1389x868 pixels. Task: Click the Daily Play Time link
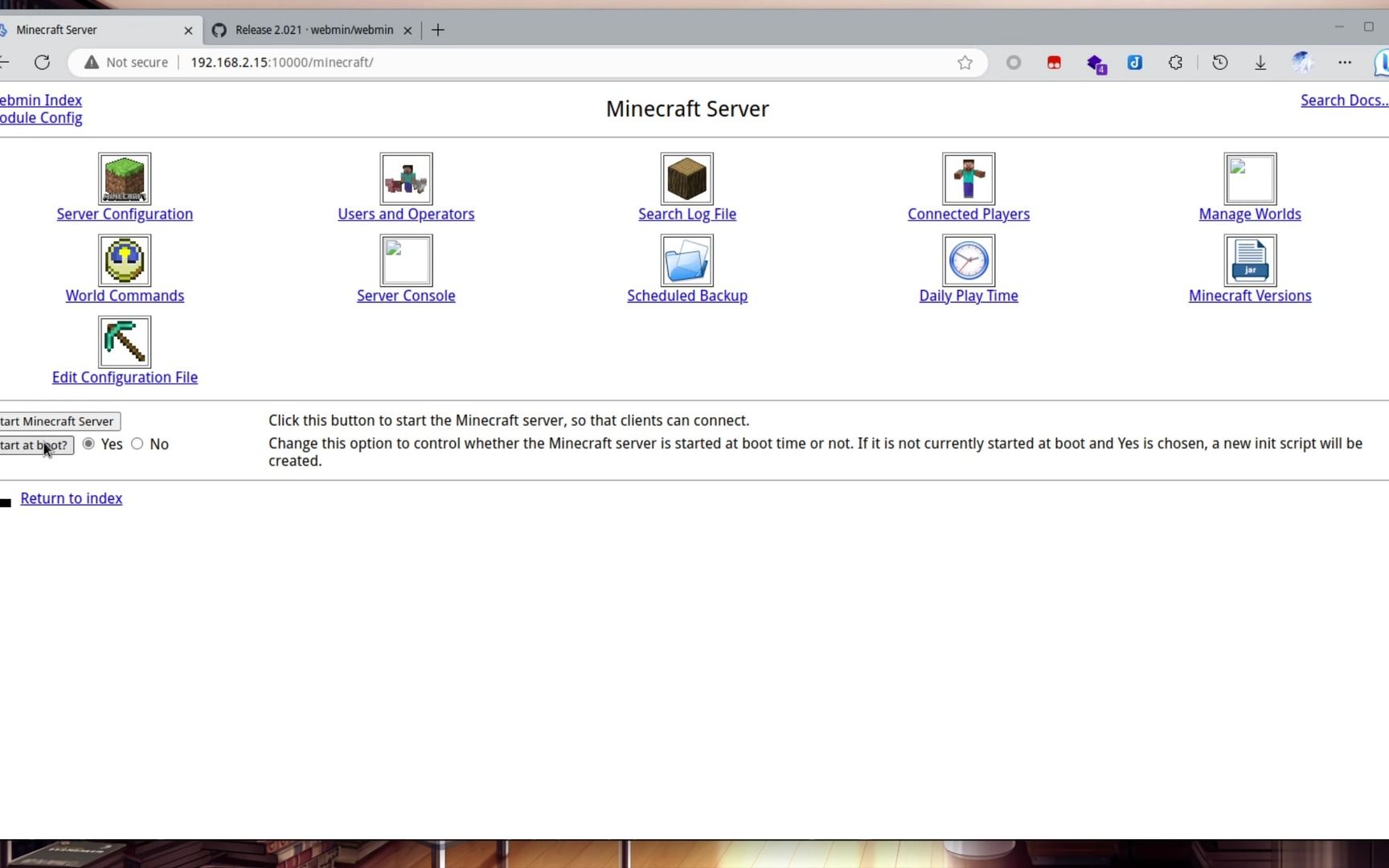click(969, 296)
